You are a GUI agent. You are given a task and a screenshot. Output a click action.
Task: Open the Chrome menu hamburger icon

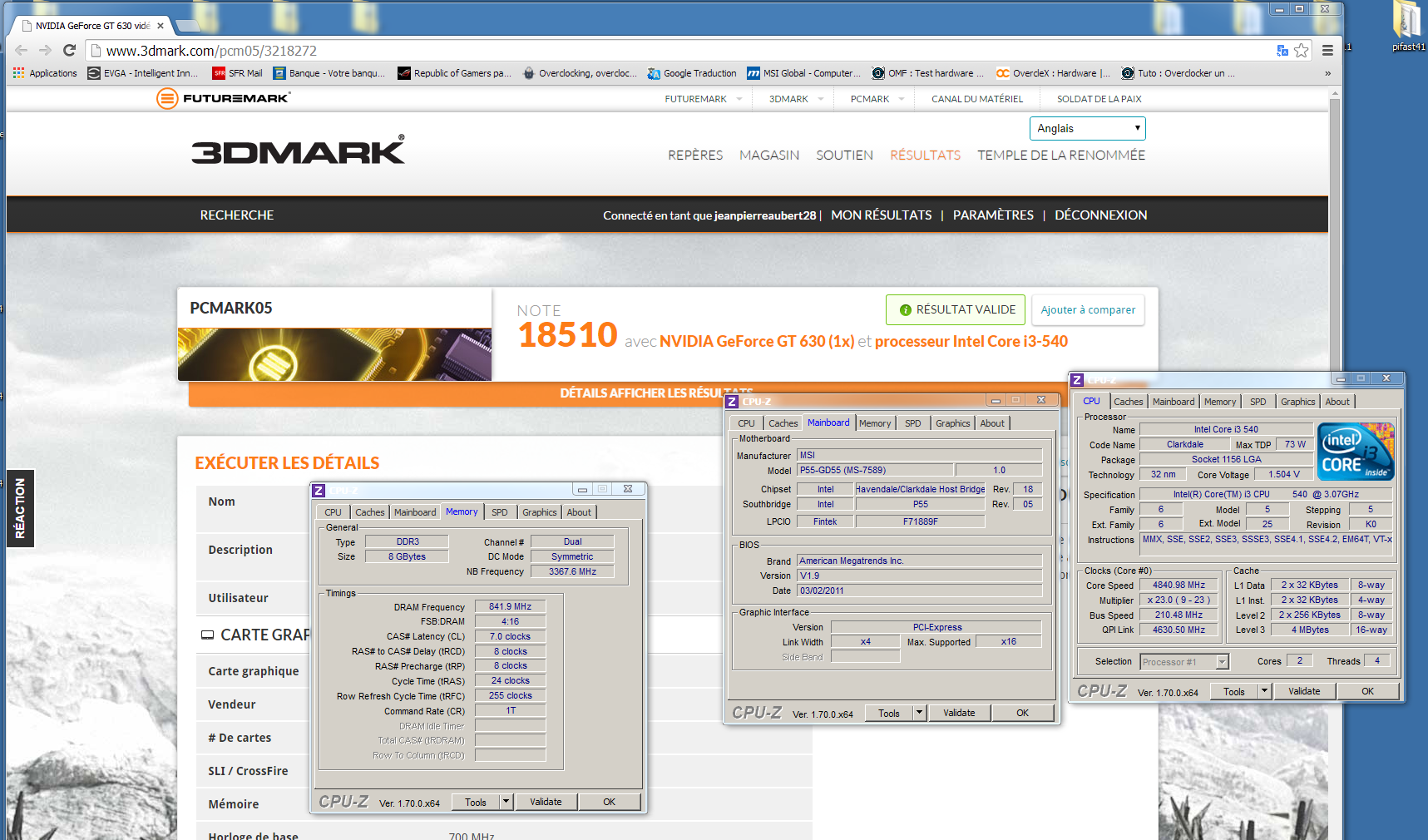point(1327,51)
